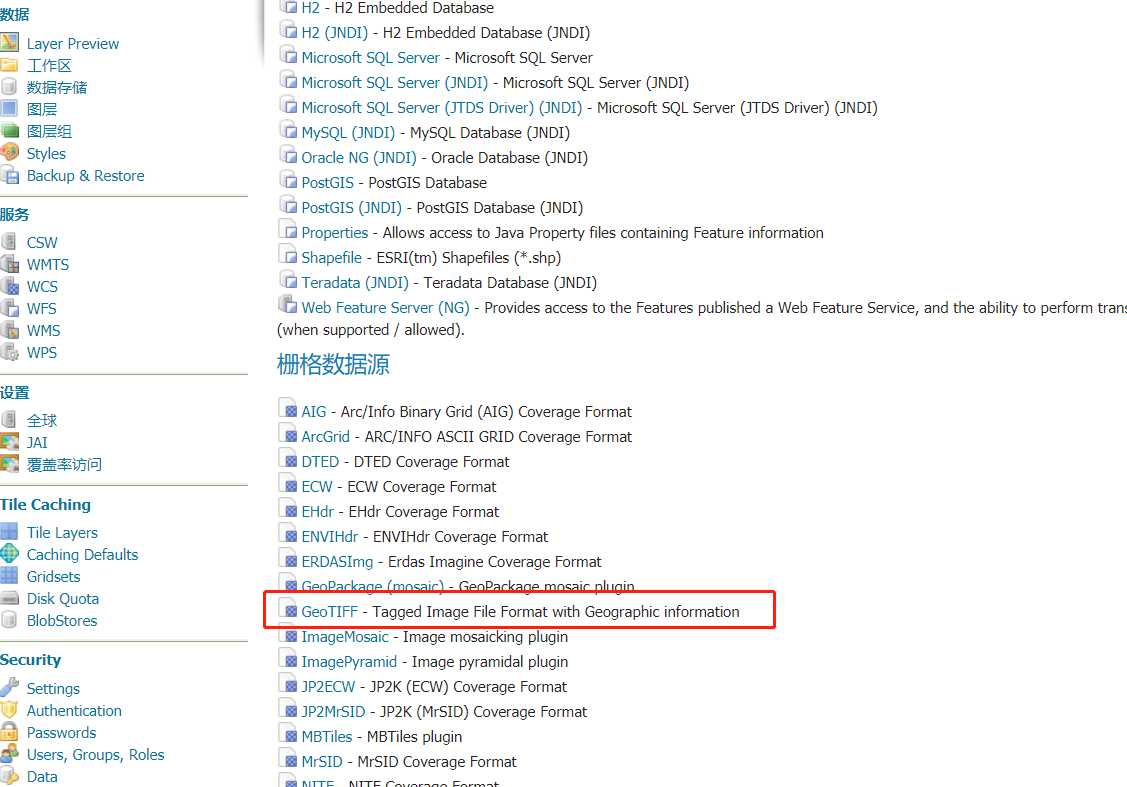Click the JAI settings icon
Image resolution: width=1127 pixels, height=787 pixels.
9,441
